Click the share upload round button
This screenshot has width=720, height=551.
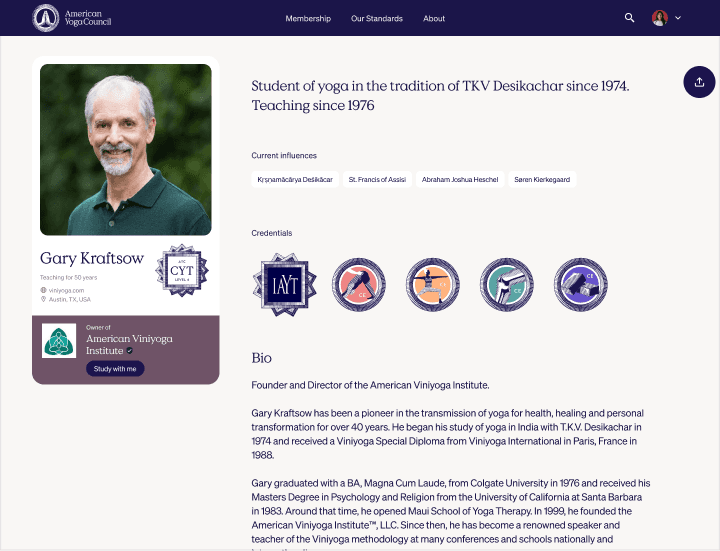[699, 82]
